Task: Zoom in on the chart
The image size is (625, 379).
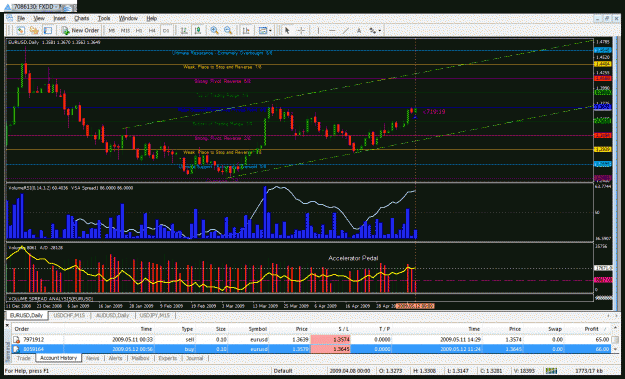Action: [x=214, y=30]
